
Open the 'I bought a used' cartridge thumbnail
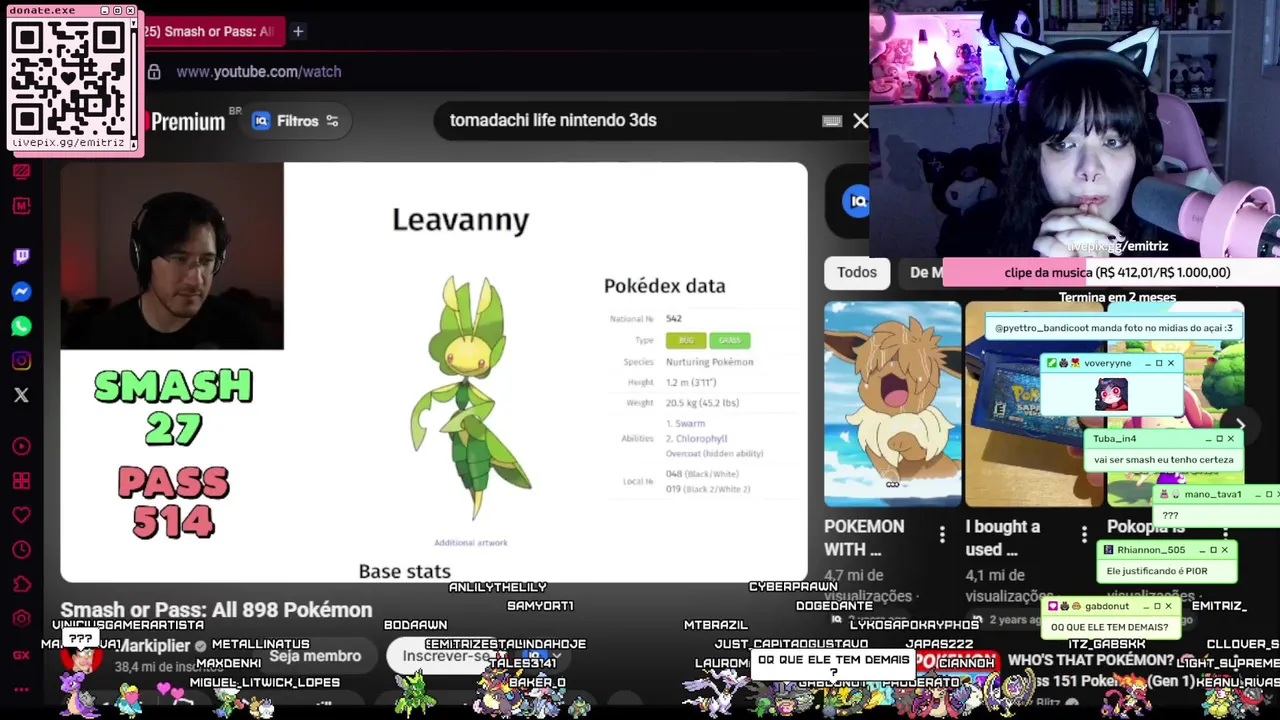(1034, 404)
